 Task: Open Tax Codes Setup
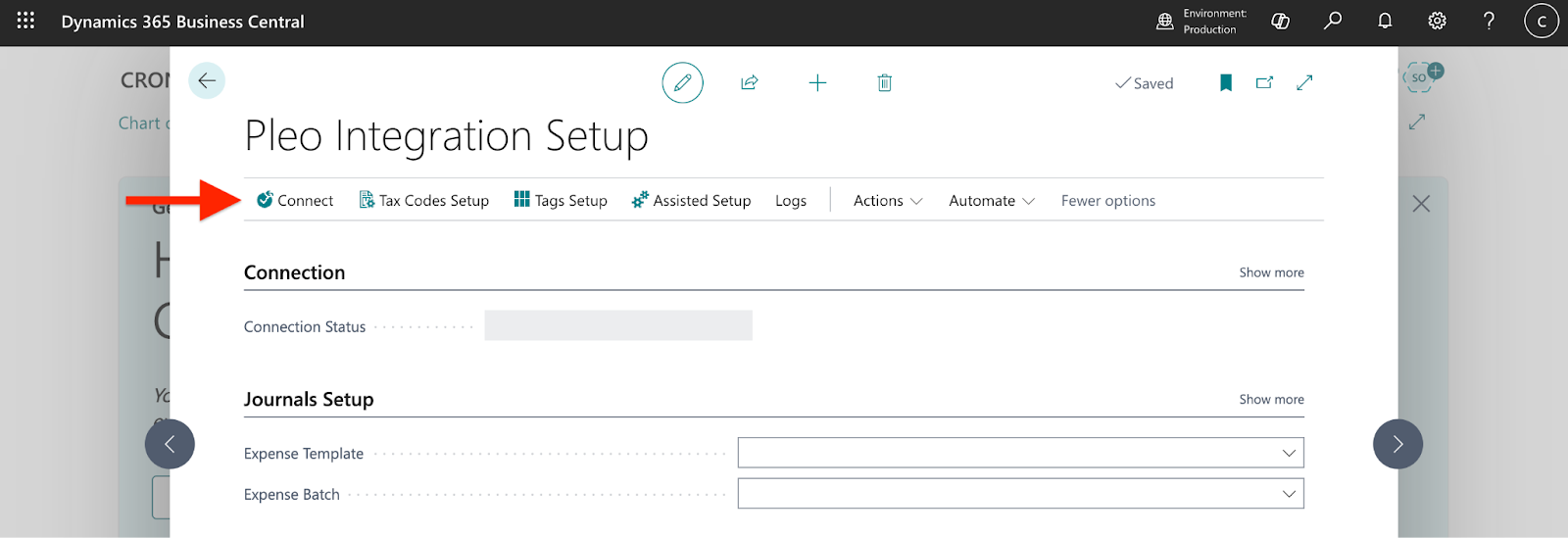pos(424,201)
